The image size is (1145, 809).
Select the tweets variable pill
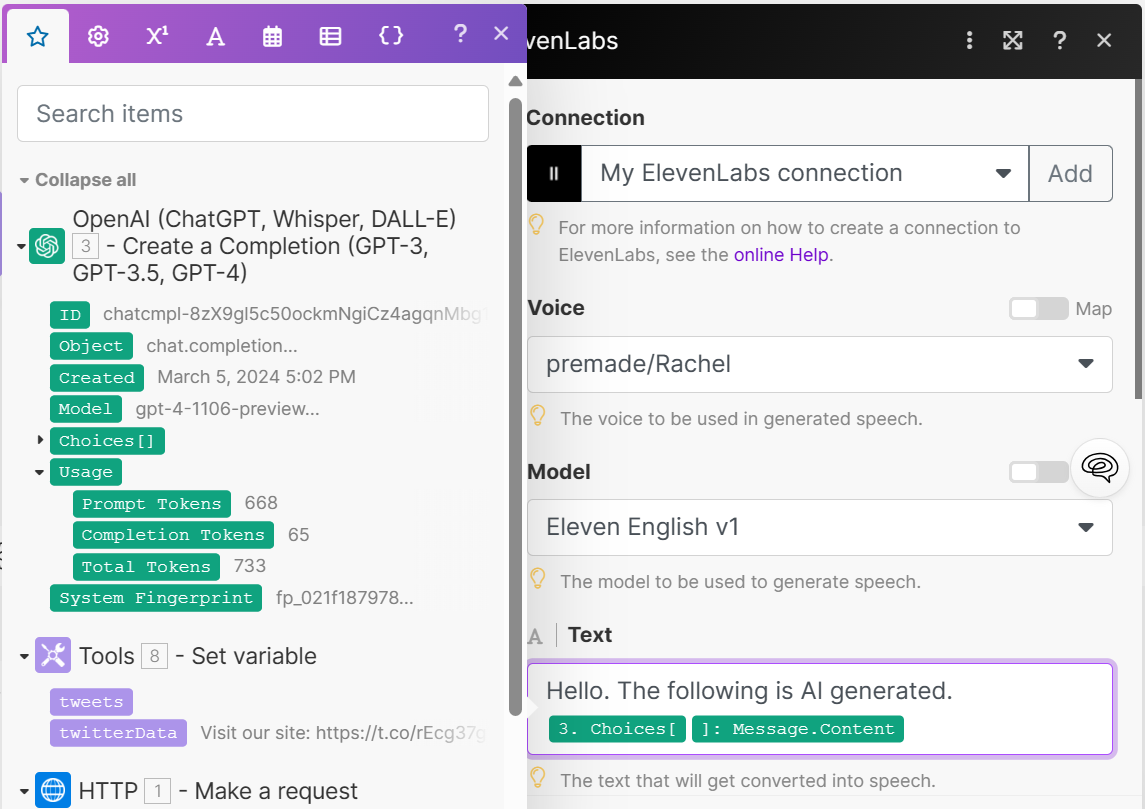coord(91,702)
